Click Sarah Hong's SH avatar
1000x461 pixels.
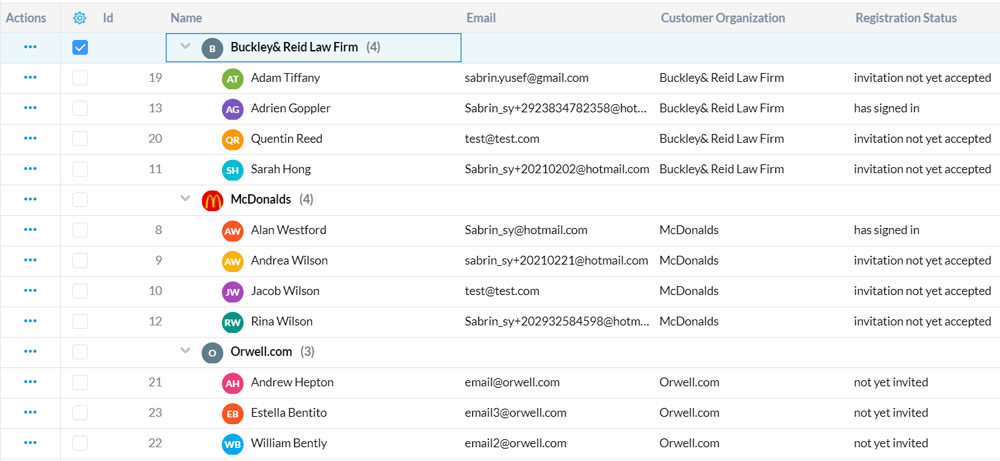(x=232, y=170)
